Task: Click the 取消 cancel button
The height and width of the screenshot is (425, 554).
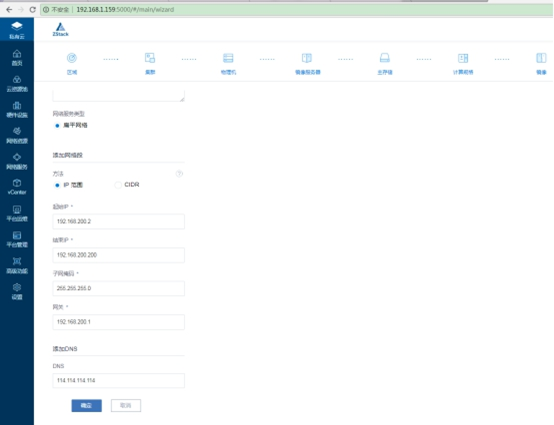Action: coord(126,406)
